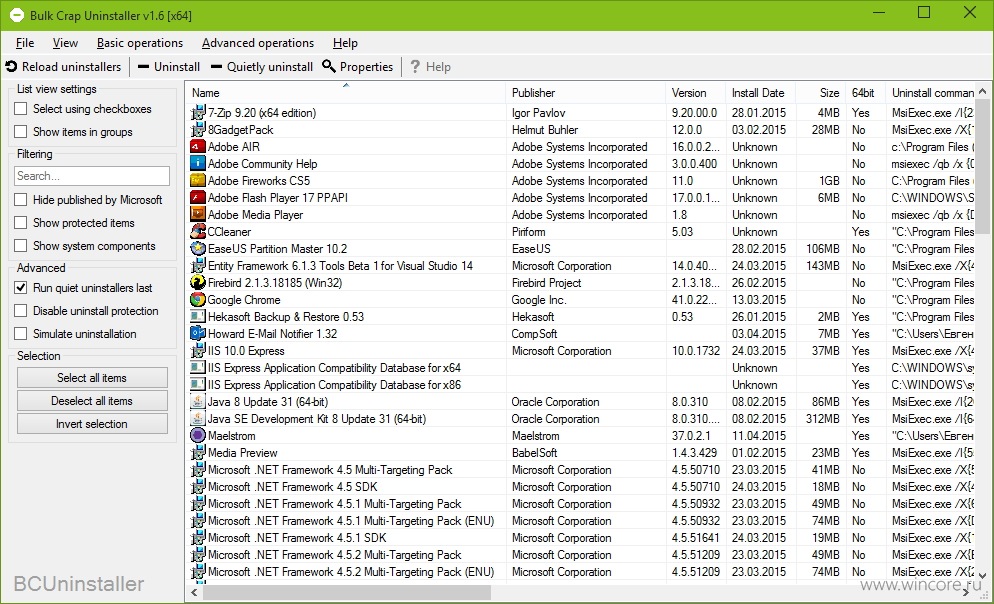The height and width of the screenshot is (604, 994).
Task: Click the Hekasoft Backup & Restore icon
Action: tap(198, 317)
